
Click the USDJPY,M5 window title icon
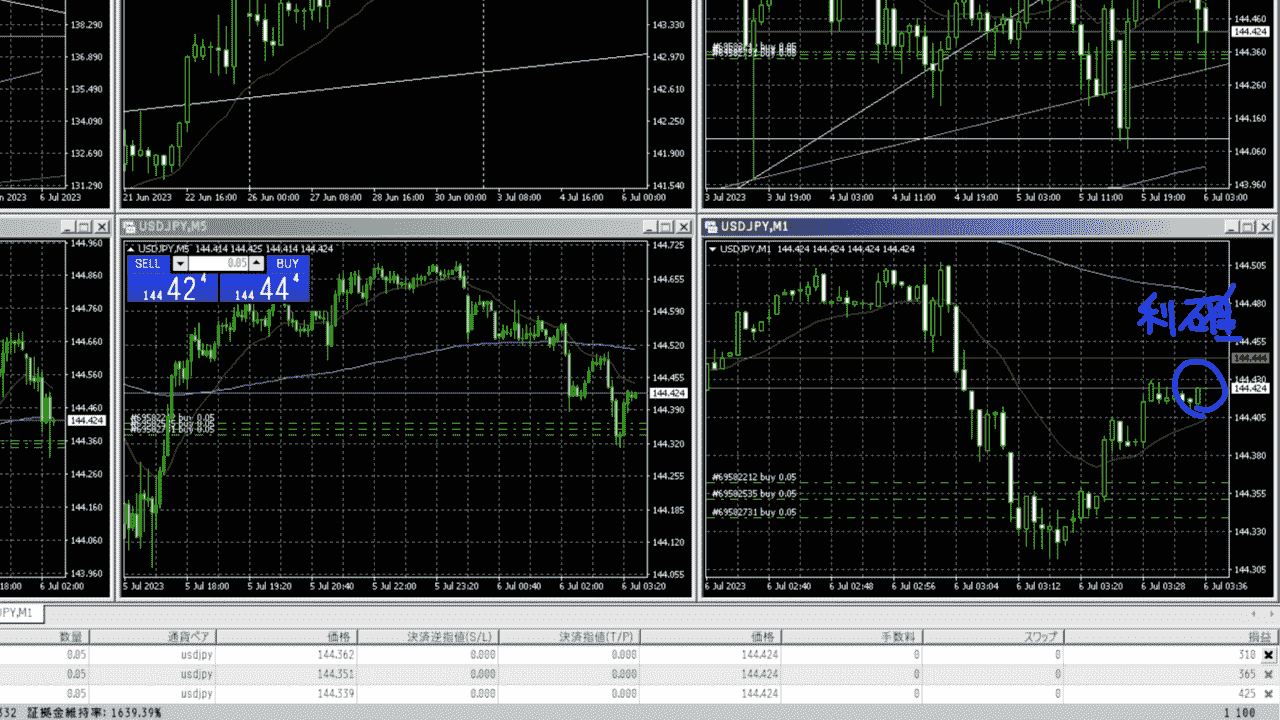pos(130,226)
